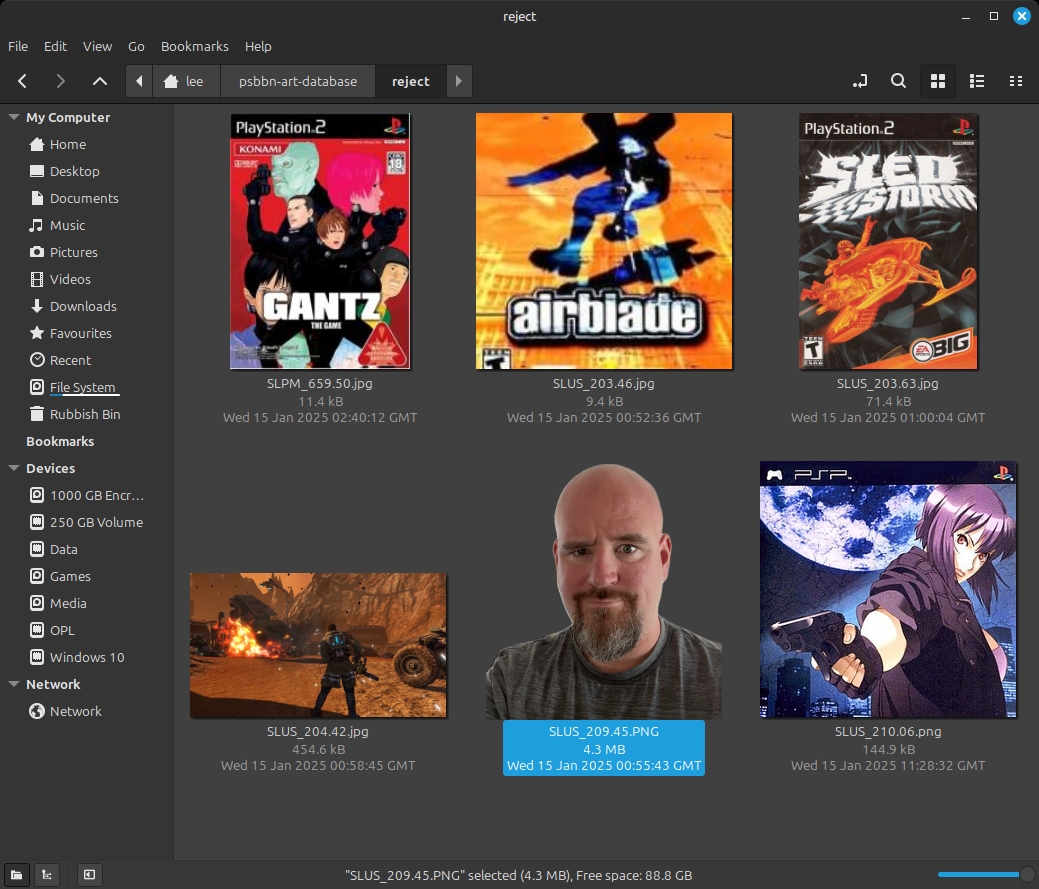The width and height of the screenshot is (1039, 889).
Task: Select the SLUS_203.46.jpg airblade thumbnail
Action: (x=603, y=241)
